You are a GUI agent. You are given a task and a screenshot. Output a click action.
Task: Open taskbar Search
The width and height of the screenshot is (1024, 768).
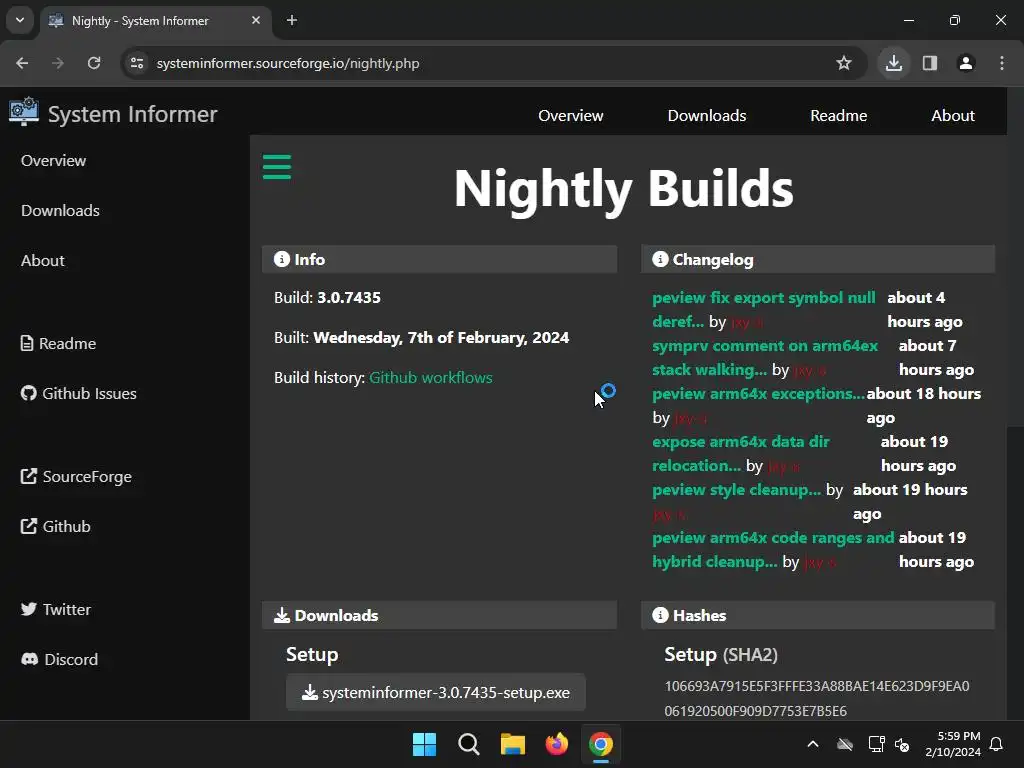pyautogui.click(x=469, y=744)
